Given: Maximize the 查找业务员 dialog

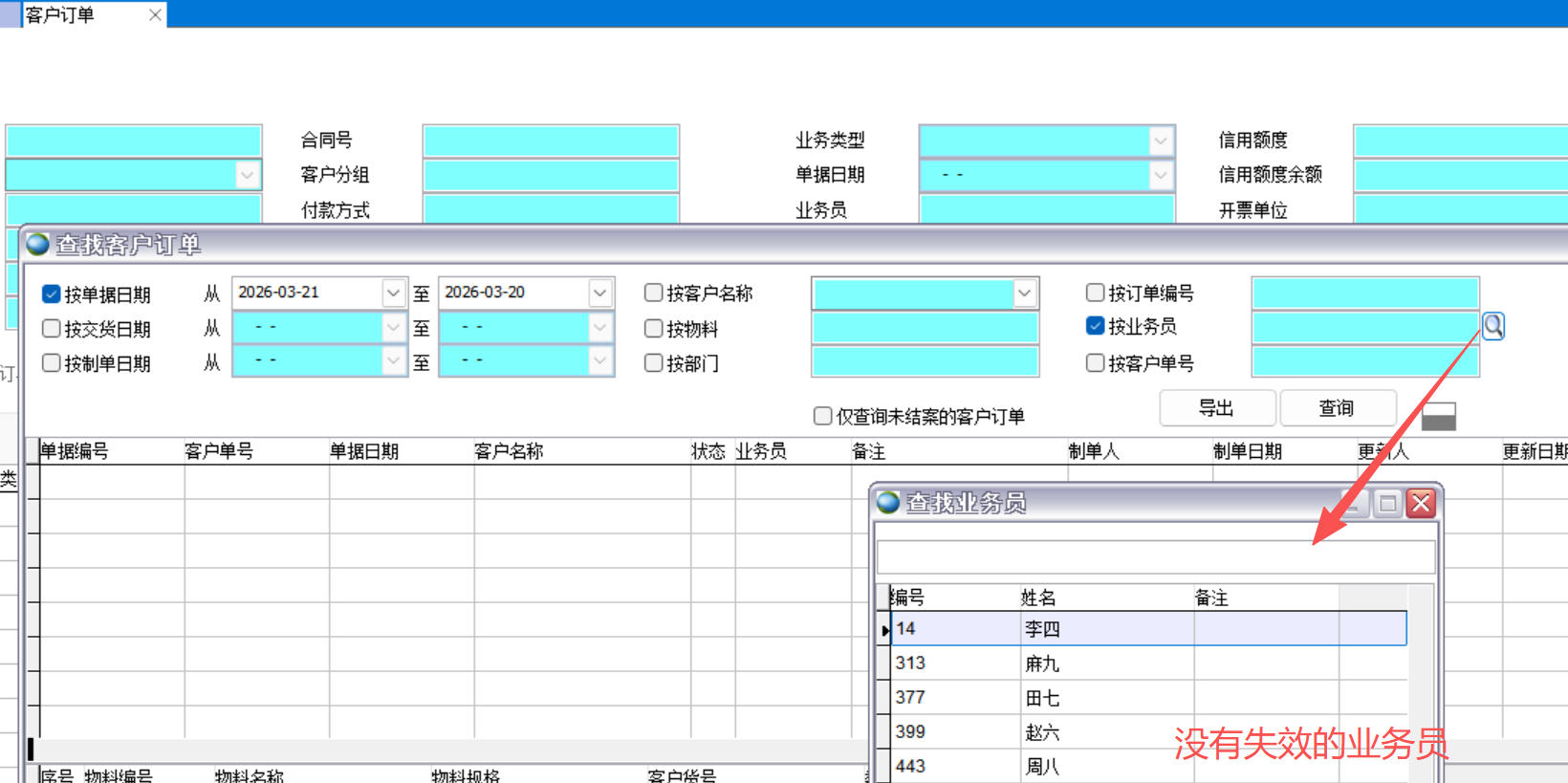Looking at the screenshot, I should [x=1387, y=503].
